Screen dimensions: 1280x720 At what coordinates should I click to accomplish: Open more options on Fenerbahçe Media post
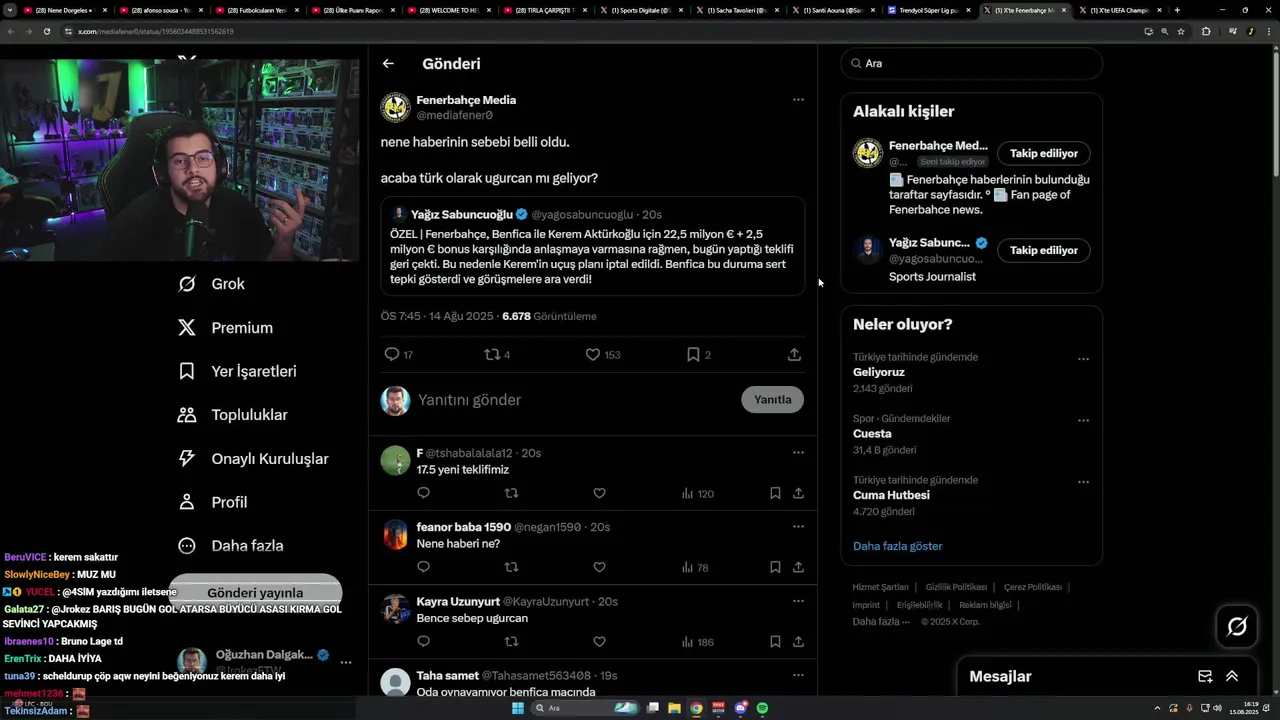coord(798,100)
